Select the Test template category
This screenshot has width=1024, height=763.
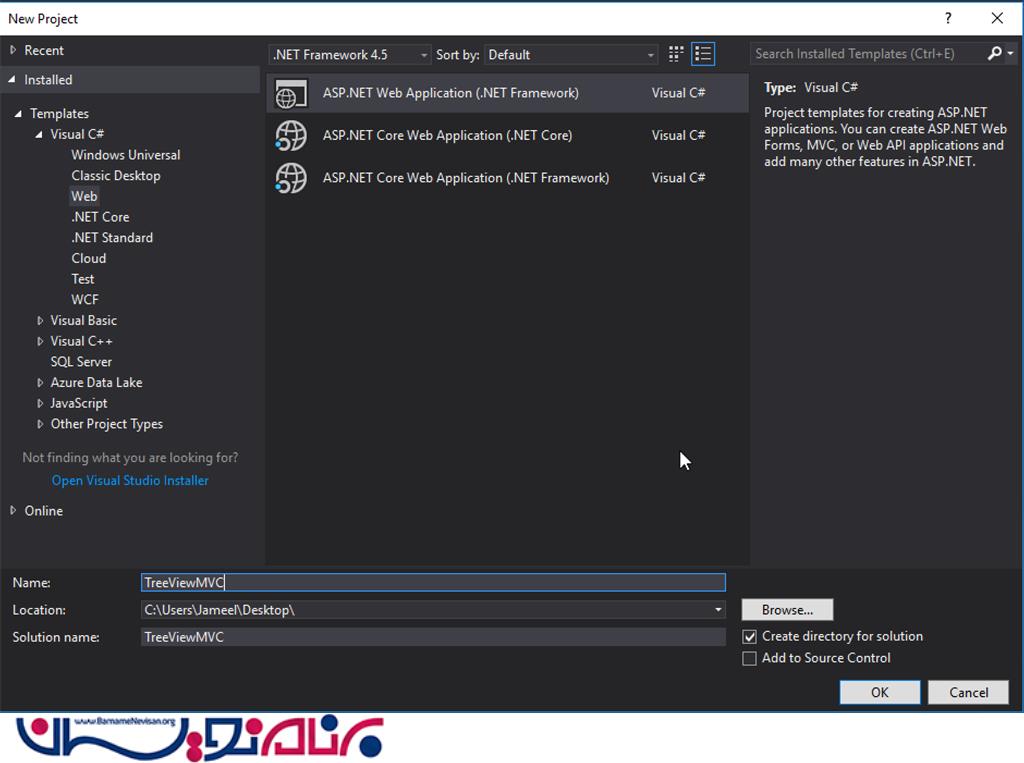point(83,279)
